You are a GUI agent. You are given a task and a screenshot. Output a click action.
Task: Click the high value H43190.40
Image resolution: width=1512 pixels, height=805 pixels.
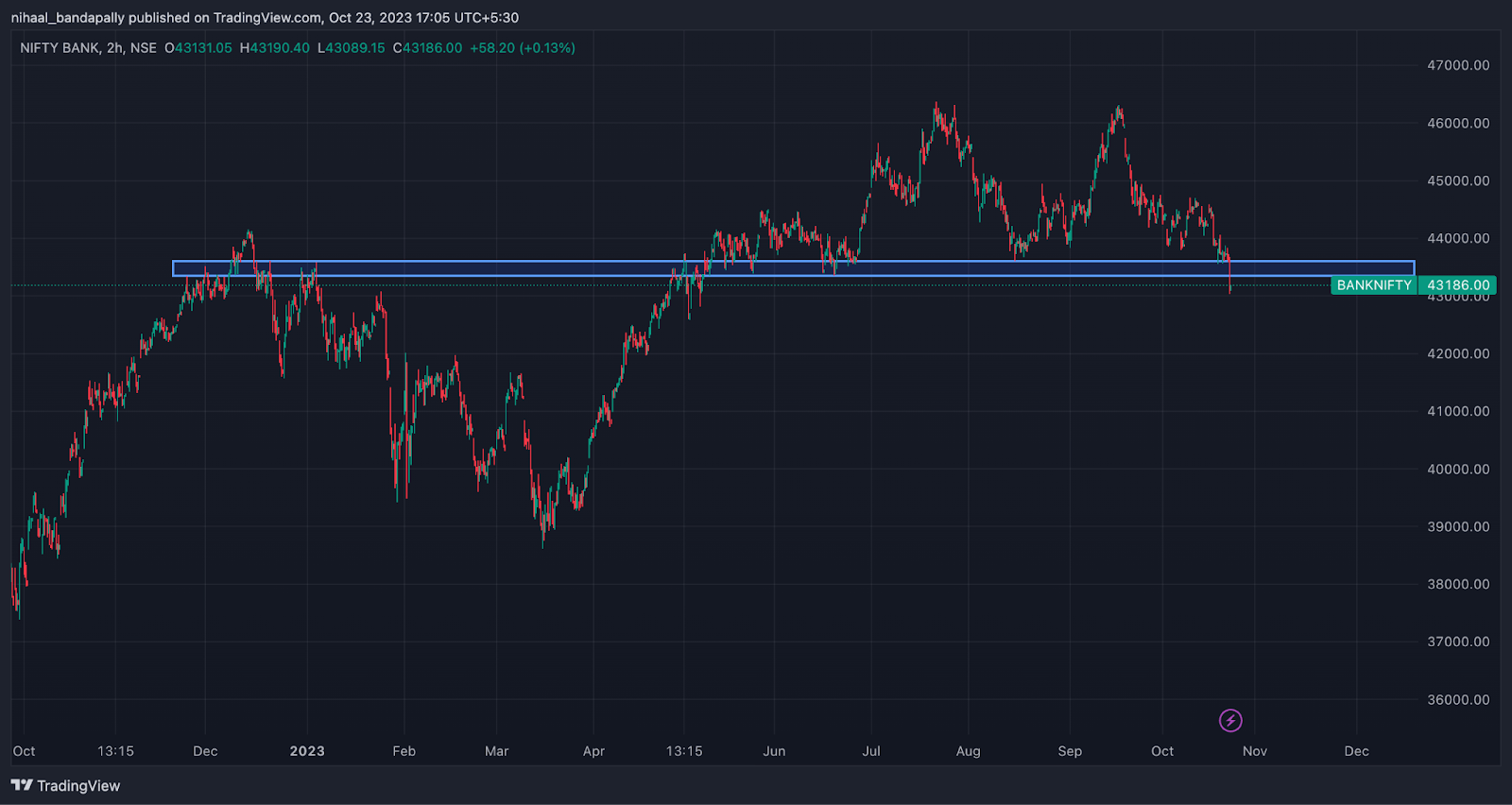275,48
